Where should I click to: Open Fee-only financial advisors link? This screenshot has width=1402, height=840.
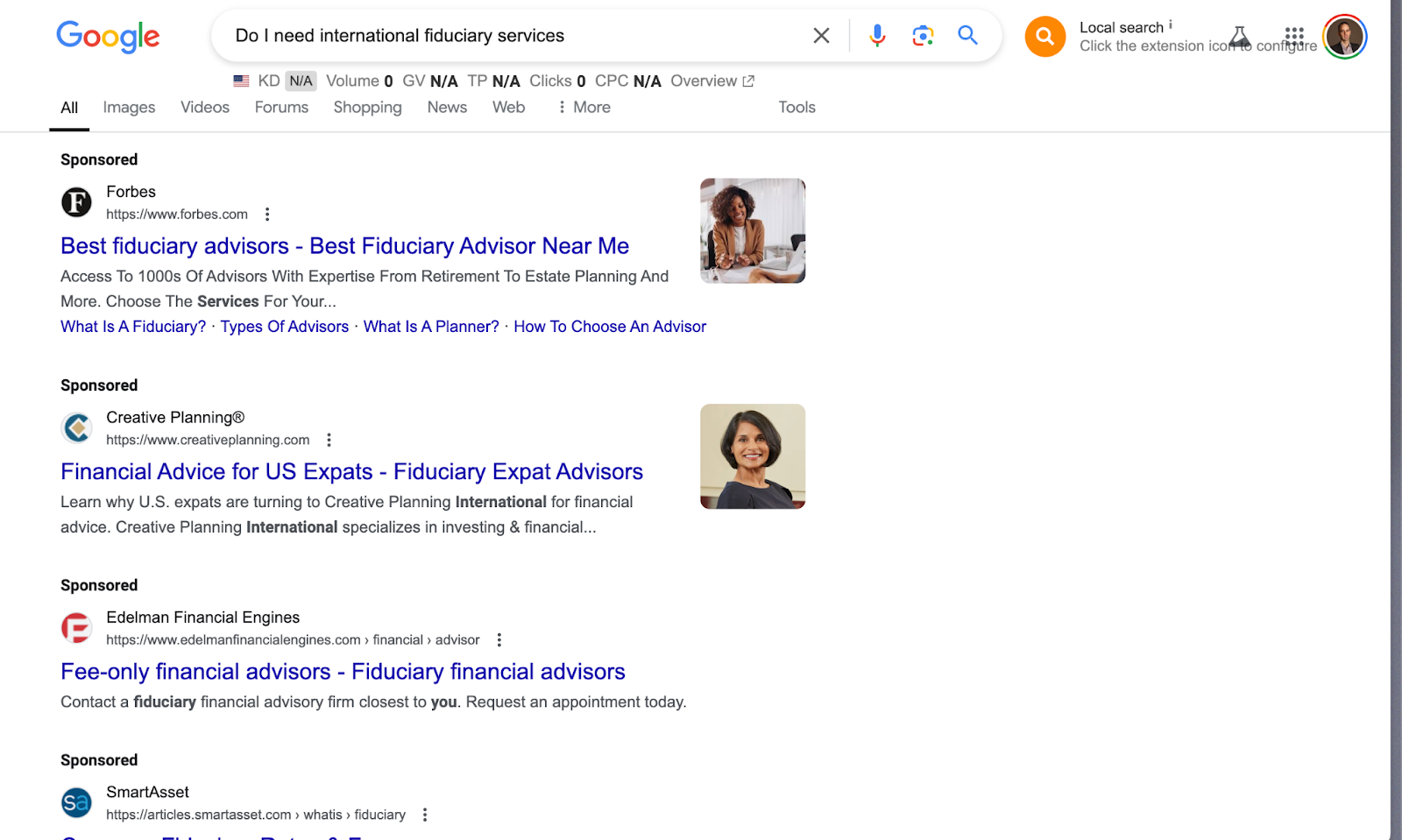[x=343, y=672]
